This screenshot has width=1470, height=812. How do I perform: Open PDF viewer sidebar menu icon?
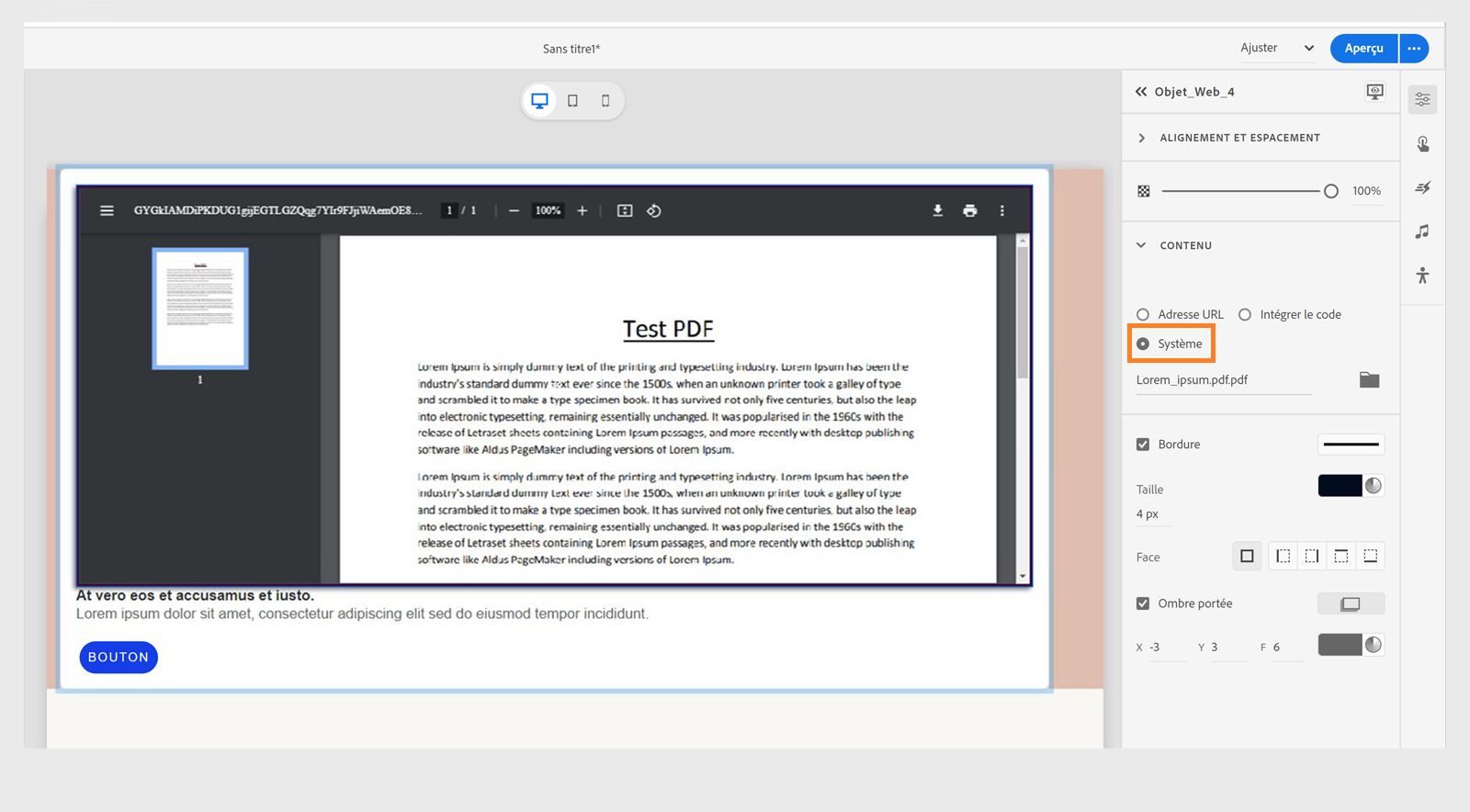(107, 210)
